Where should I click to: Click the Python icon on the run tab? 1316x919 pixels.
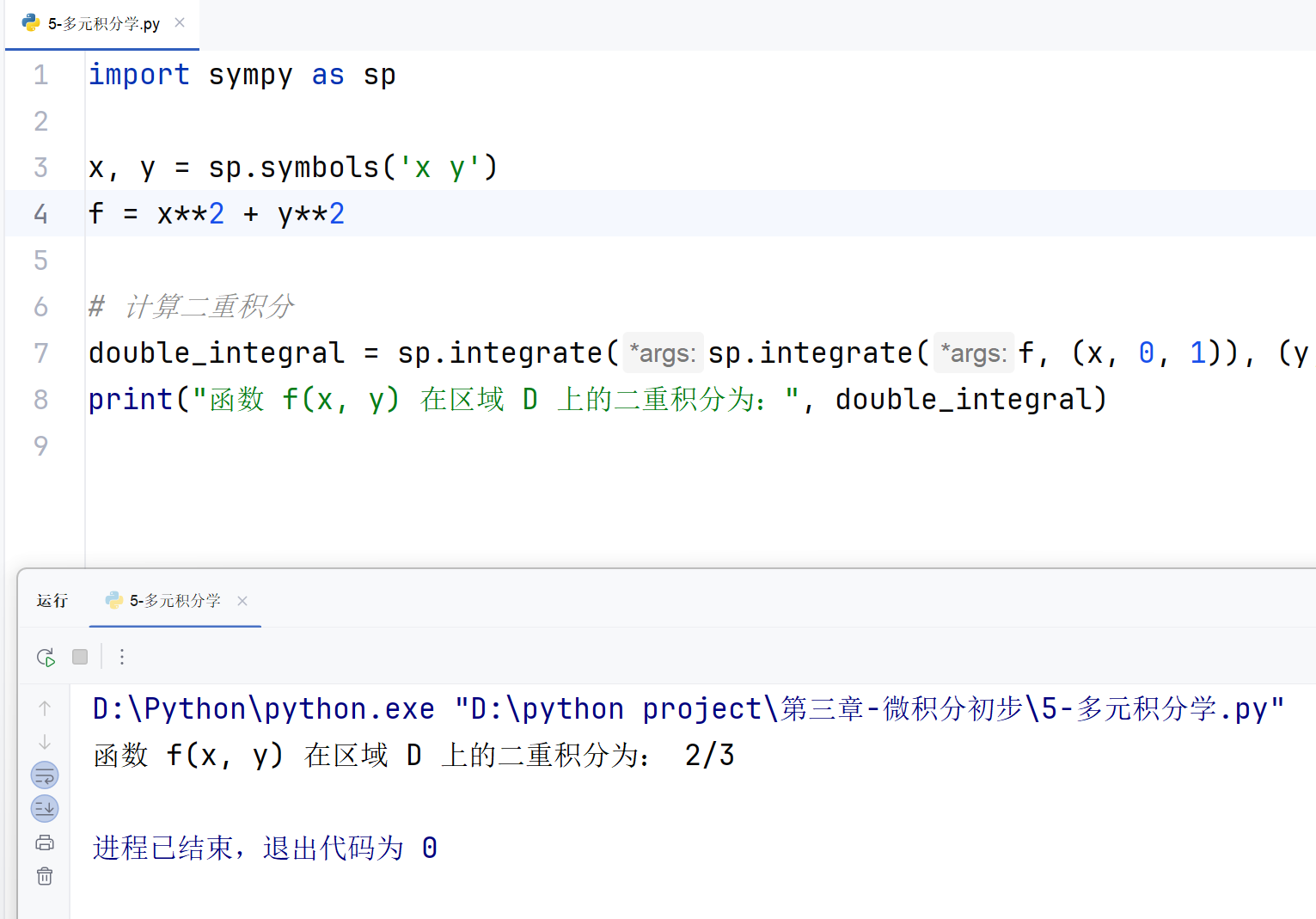113,600
